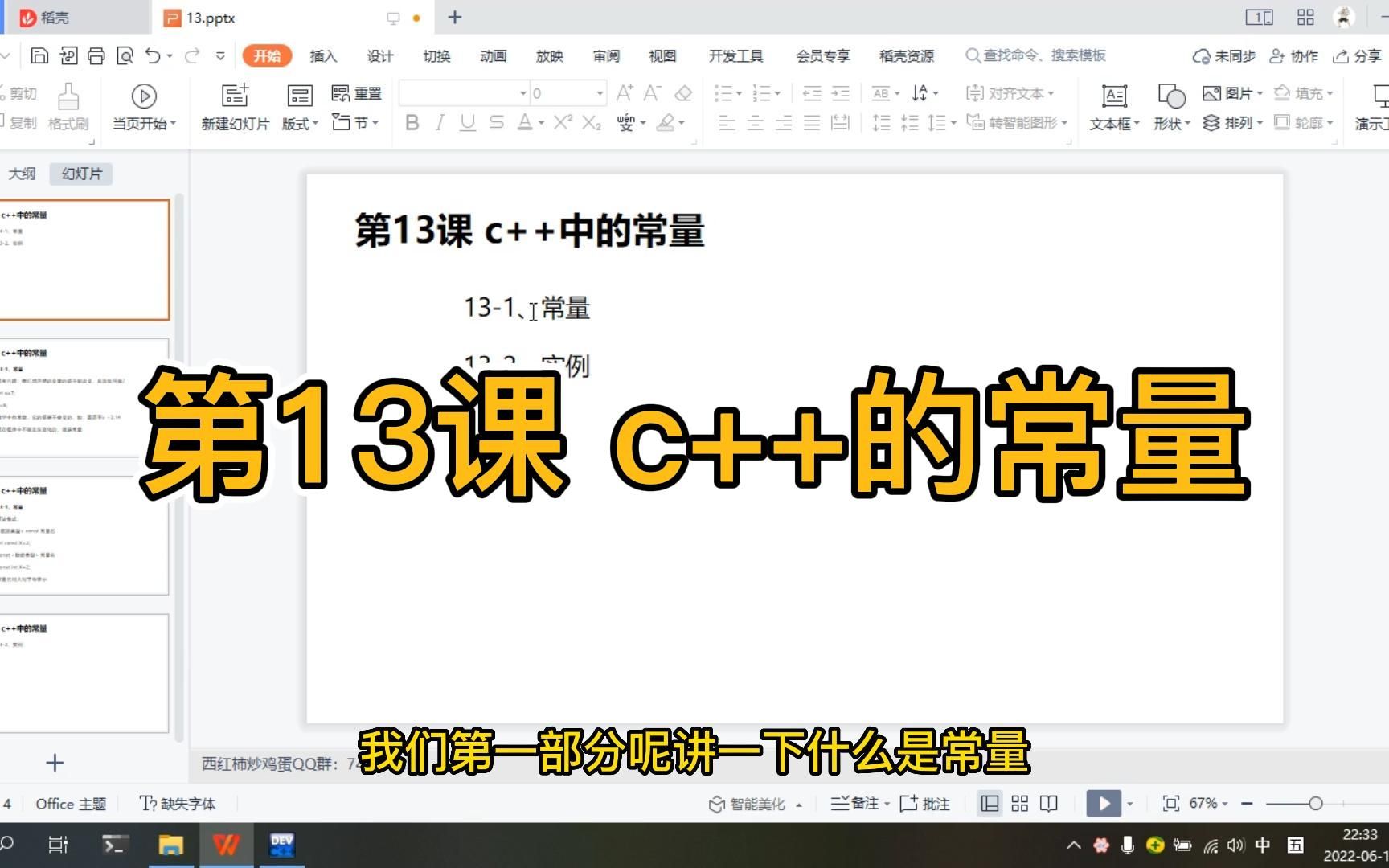The width and height of the screenshot is (1389, 868).
Task: Apply superscript formatting
Action: tap(563, 122)
